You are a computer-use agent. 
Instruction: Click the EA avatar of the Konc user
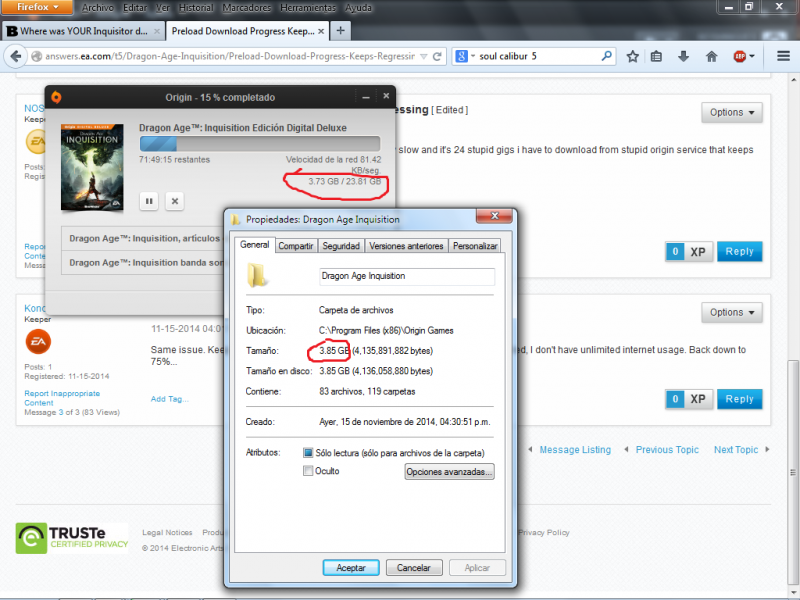pyautogui.click(x=38, y=342)
